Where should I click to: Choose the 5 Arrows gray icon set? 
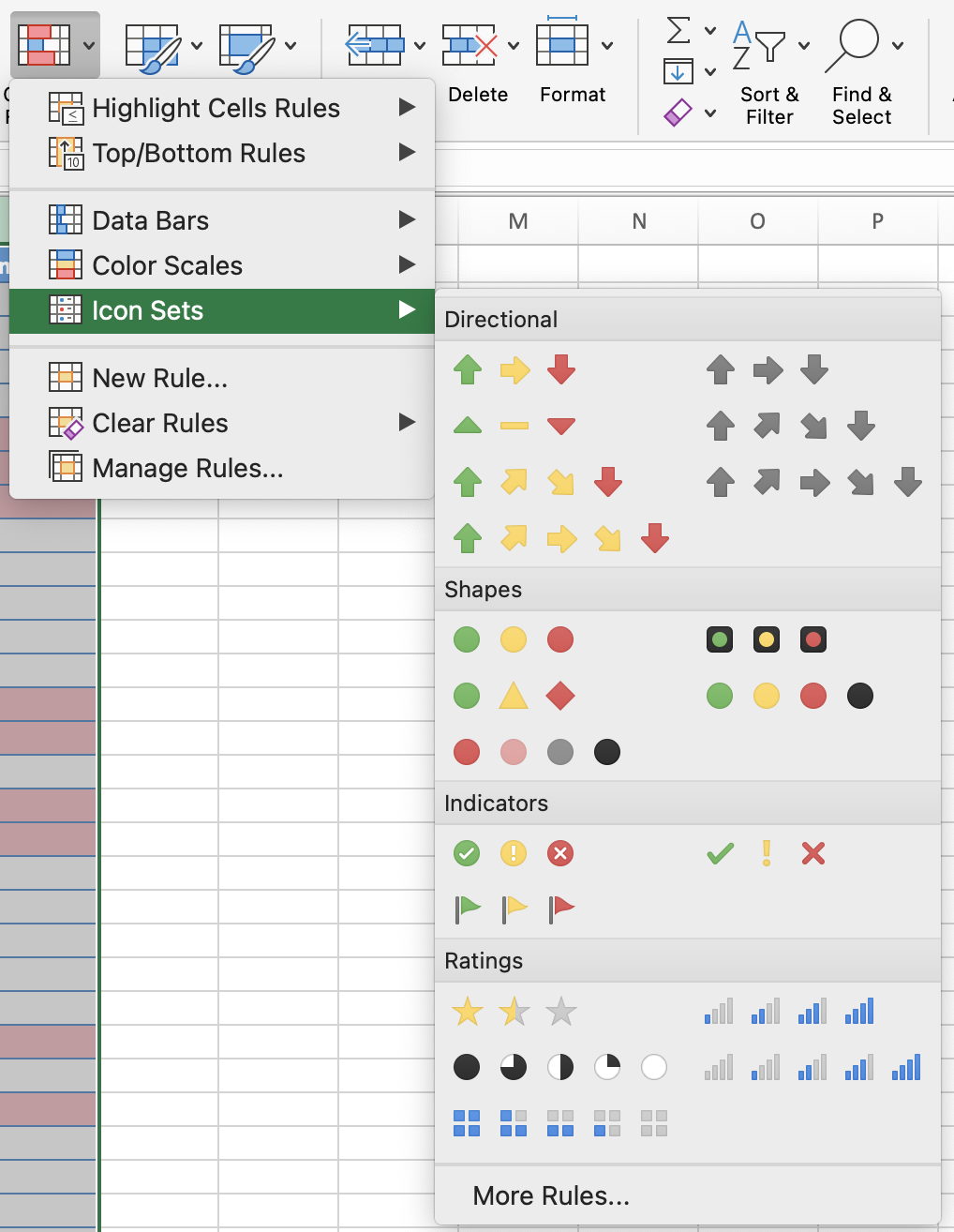[813, 483]
